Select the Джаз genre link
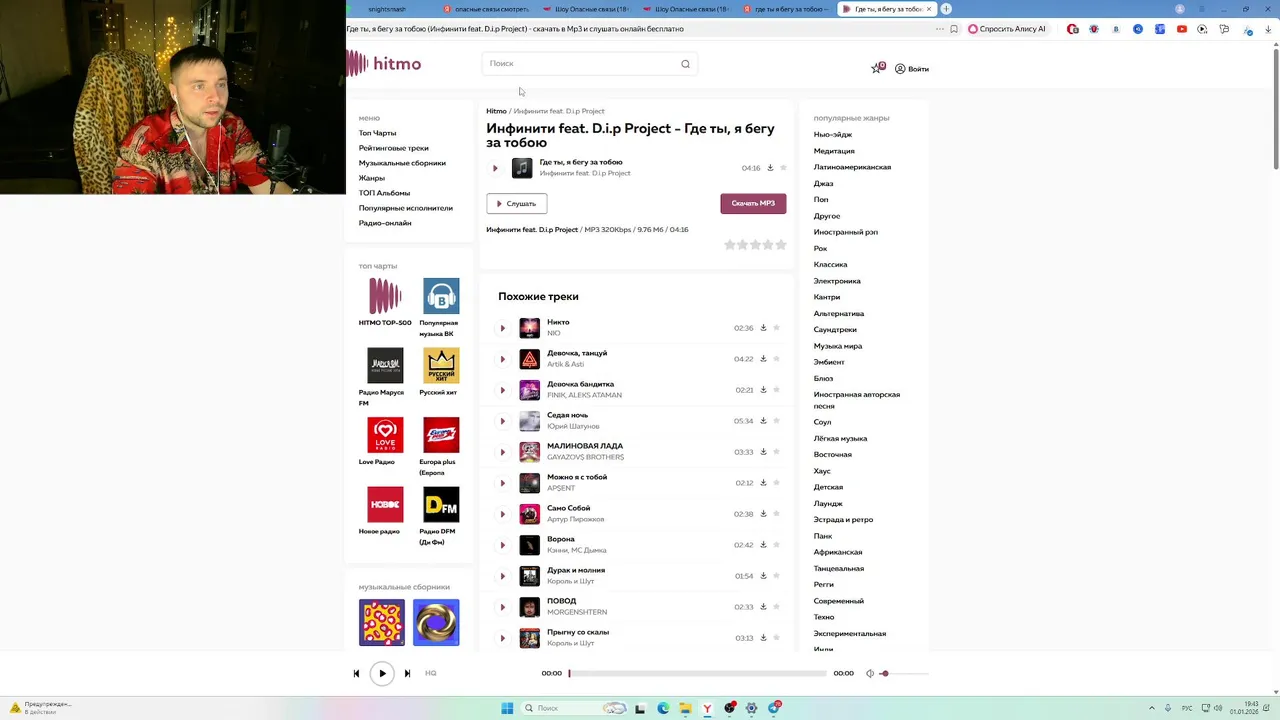Image resolution: width=1280 pixels, height=720 pixels. click(x=823, y=183)
